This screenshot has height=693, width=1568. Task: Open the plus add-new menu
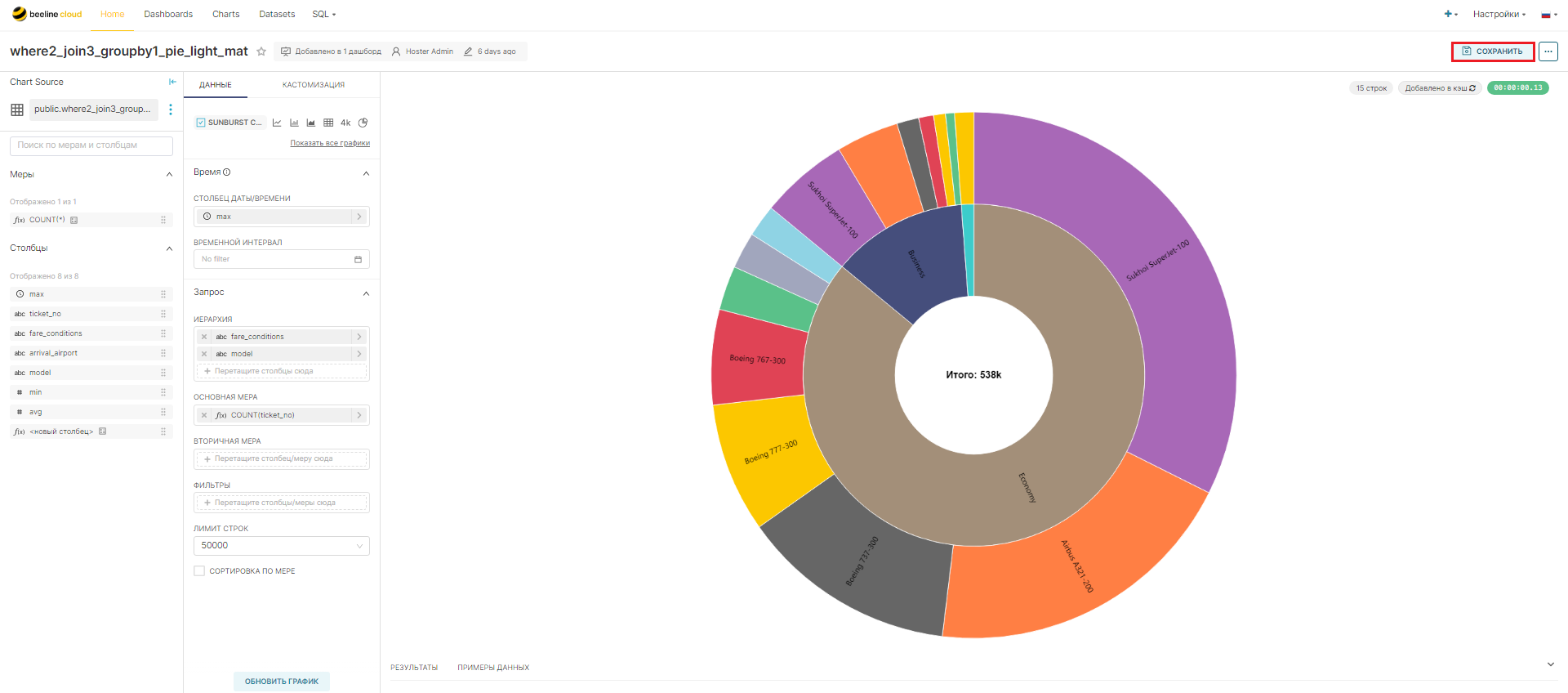pos(1450,14)
